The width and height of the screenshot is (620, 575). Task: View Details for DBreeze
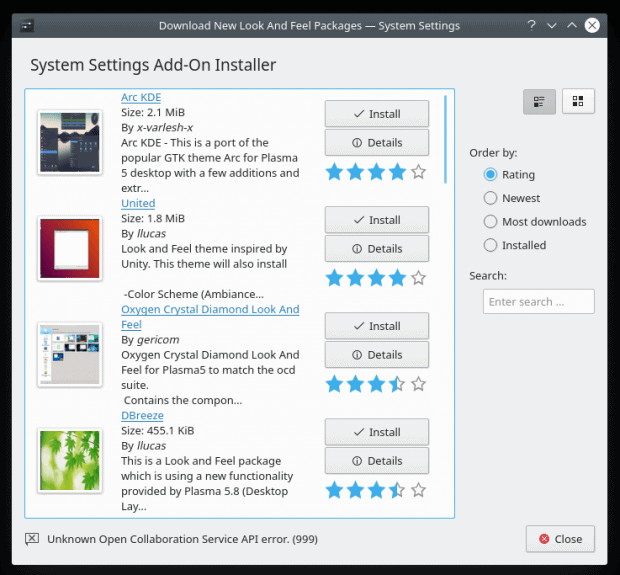point(377,461)
